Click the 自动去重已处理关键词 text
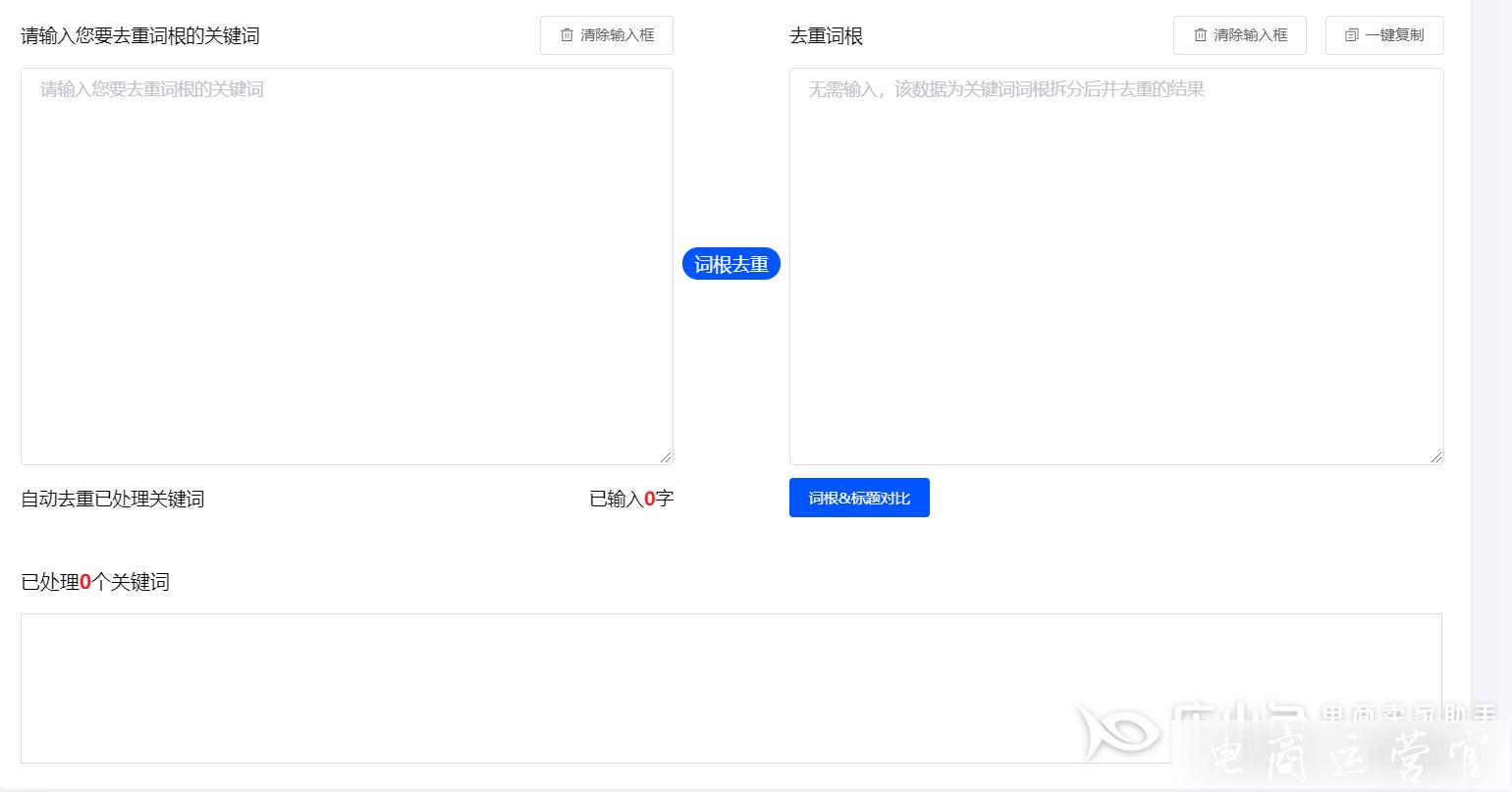 coord(113,499)
